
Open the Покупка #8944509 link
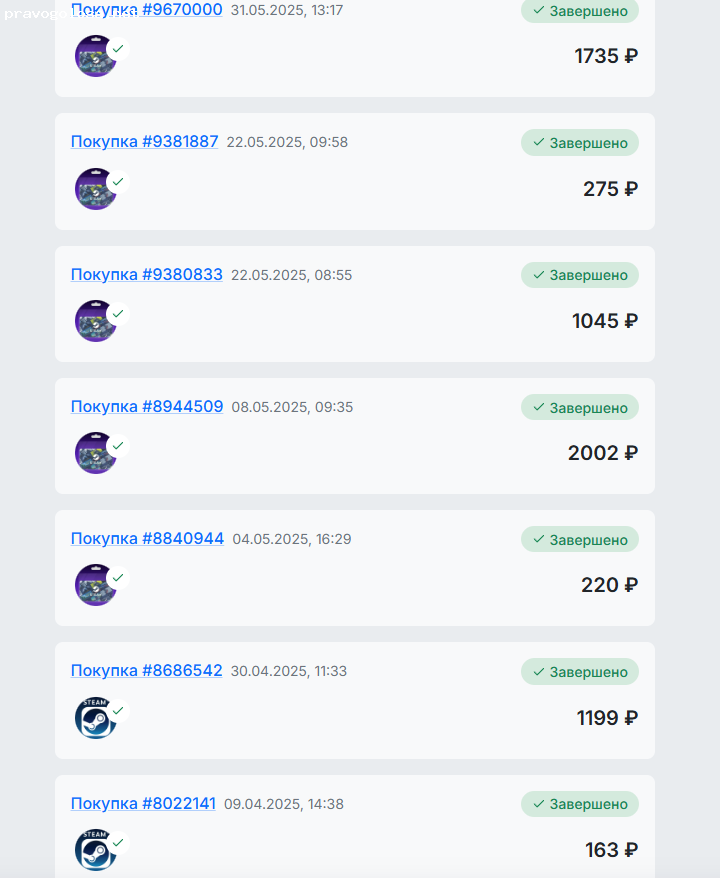coord(147,406)
